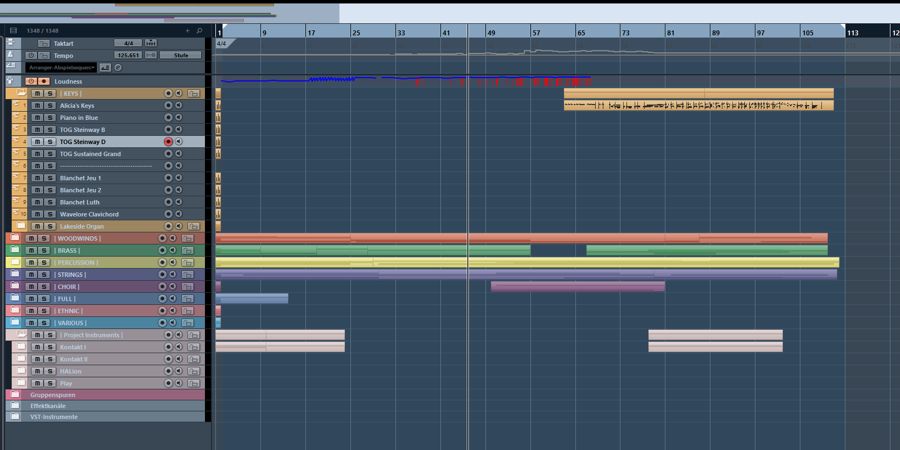Open the Arranger chain dropdown

pos(61,68)
